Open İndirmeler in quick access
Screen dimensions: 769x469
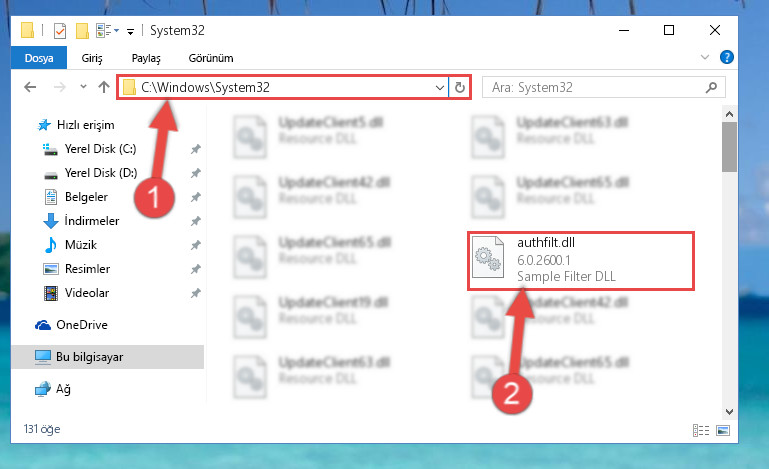(x=92, y=221)
